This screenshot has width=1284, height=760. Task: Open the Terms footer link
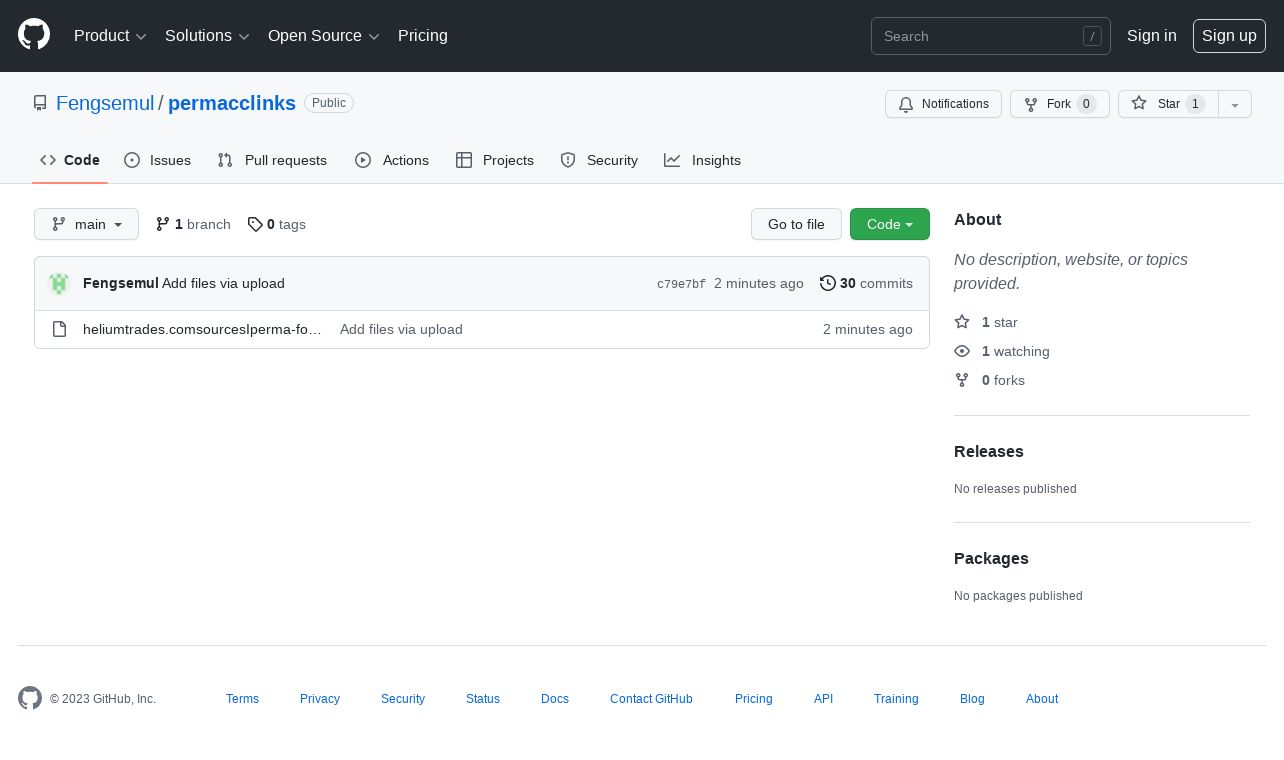(x=242, y=699)
